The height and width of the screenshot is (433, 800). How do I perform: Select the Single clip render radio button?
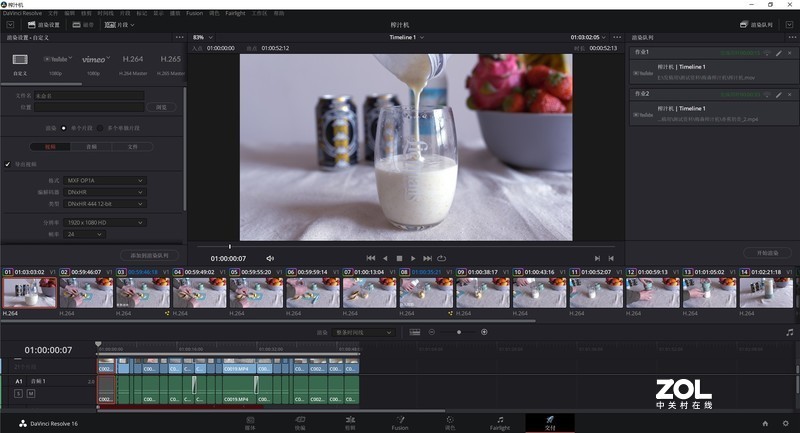coord(64,128)
